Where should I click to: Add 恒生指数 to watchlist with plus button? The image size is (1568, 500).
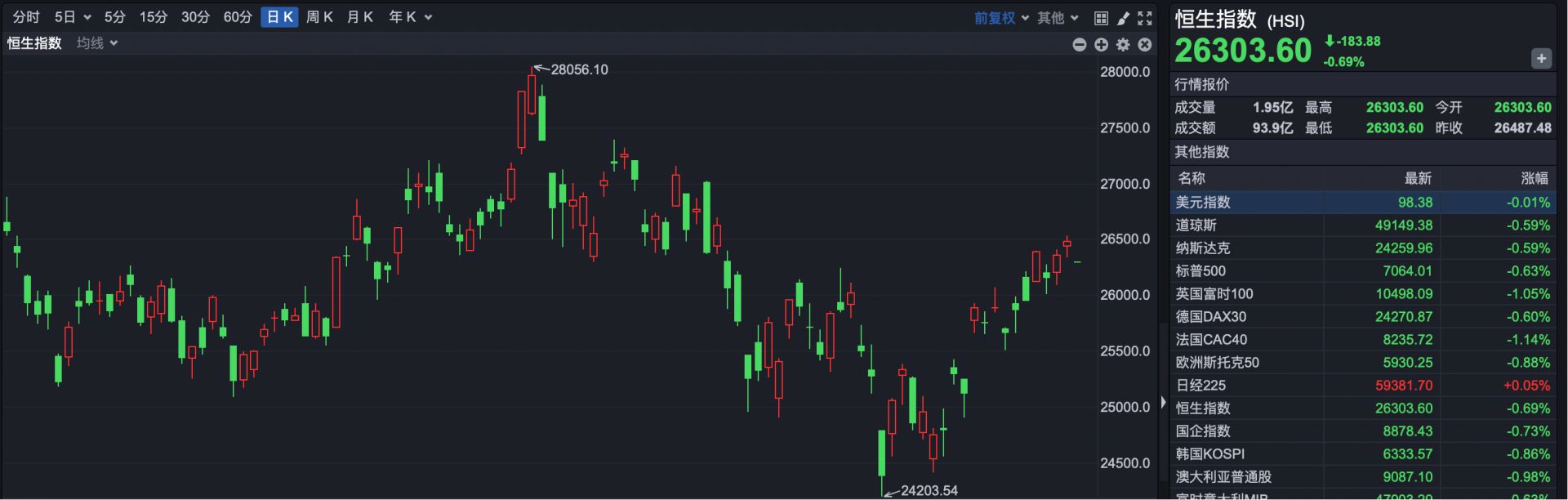coord(1540,59)
